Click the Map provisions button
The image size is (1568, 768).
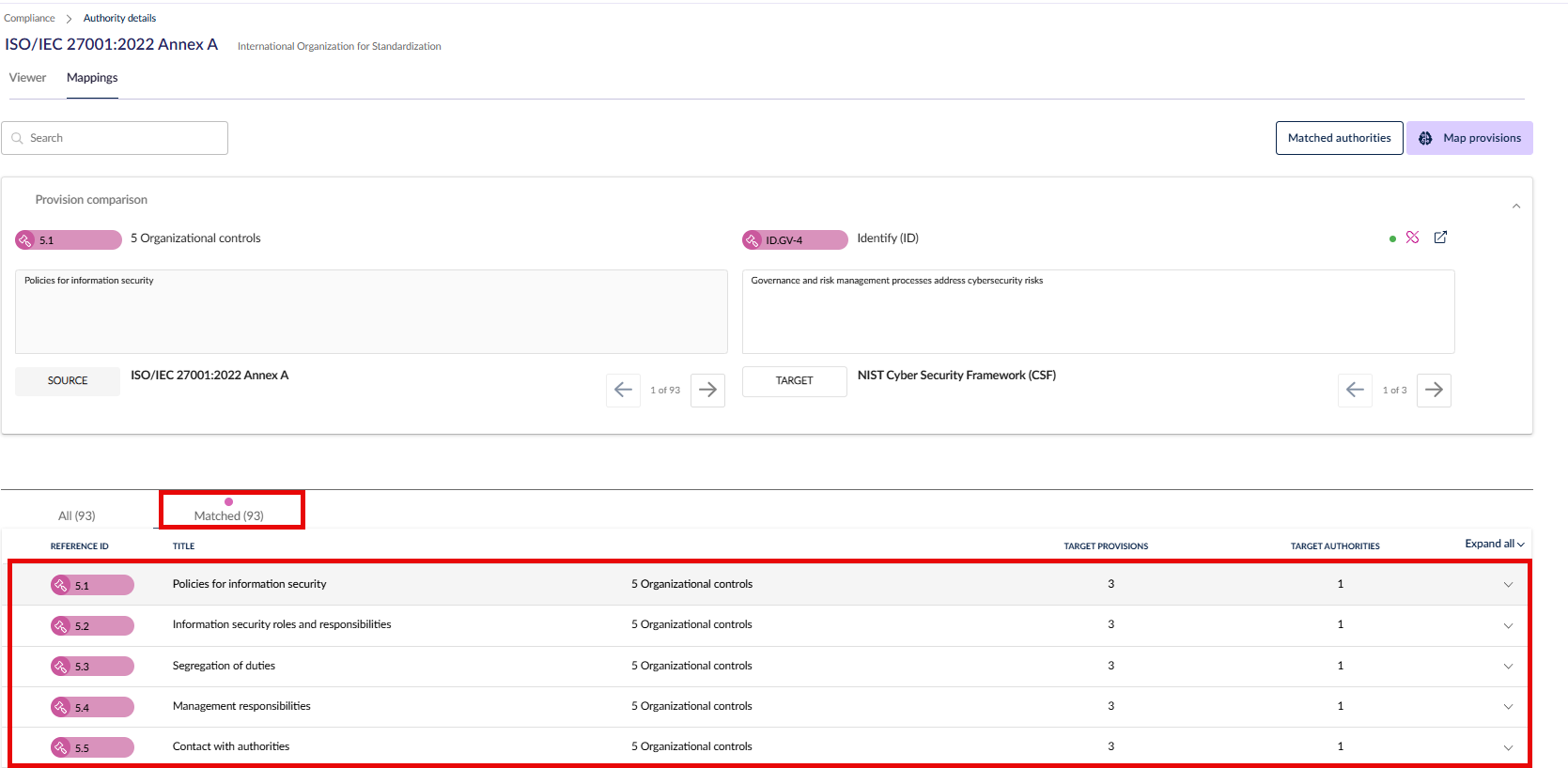click(1469, 138)
